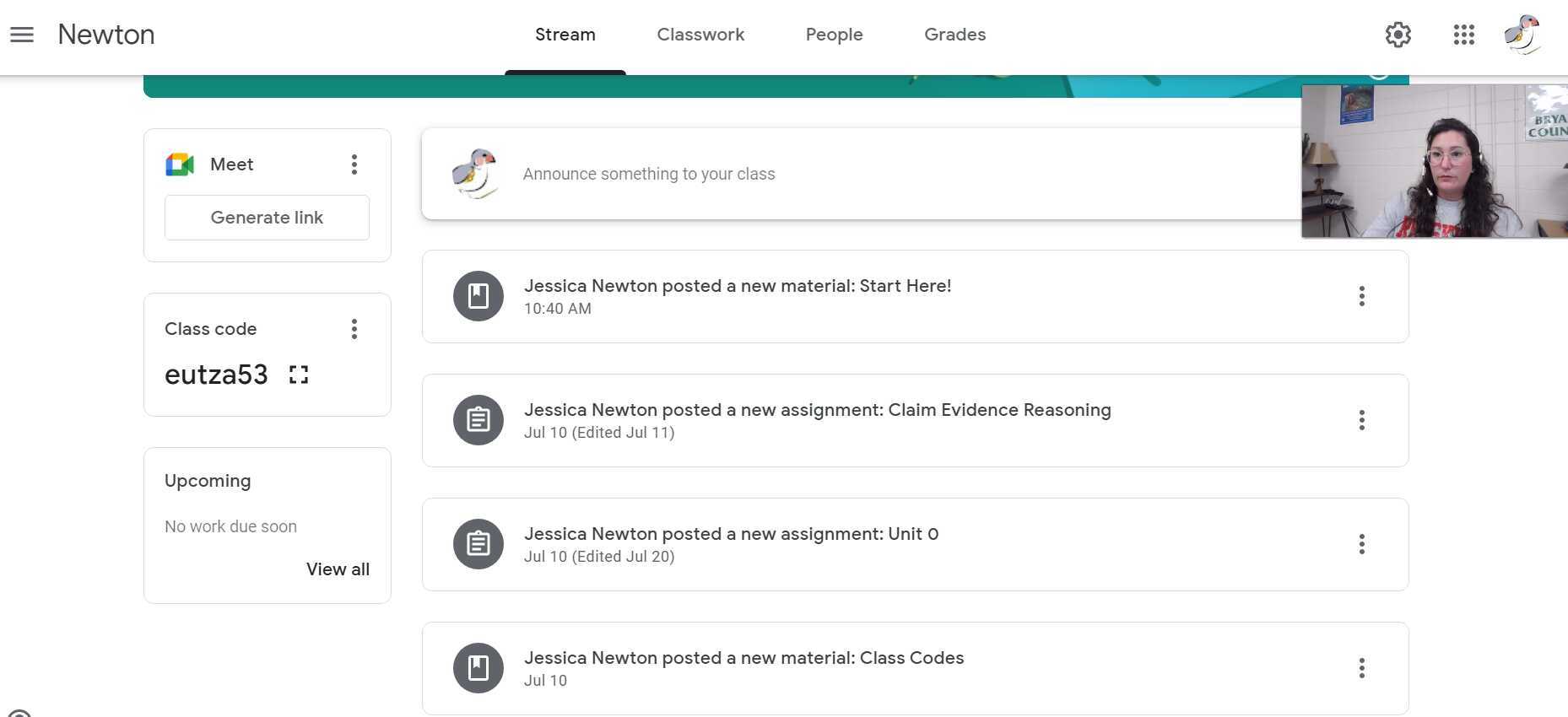The height and width of the screenshot is (717, 1568).
Task: Click Claim Evidence Reasoning assignment icon
Action: [479, 420]
